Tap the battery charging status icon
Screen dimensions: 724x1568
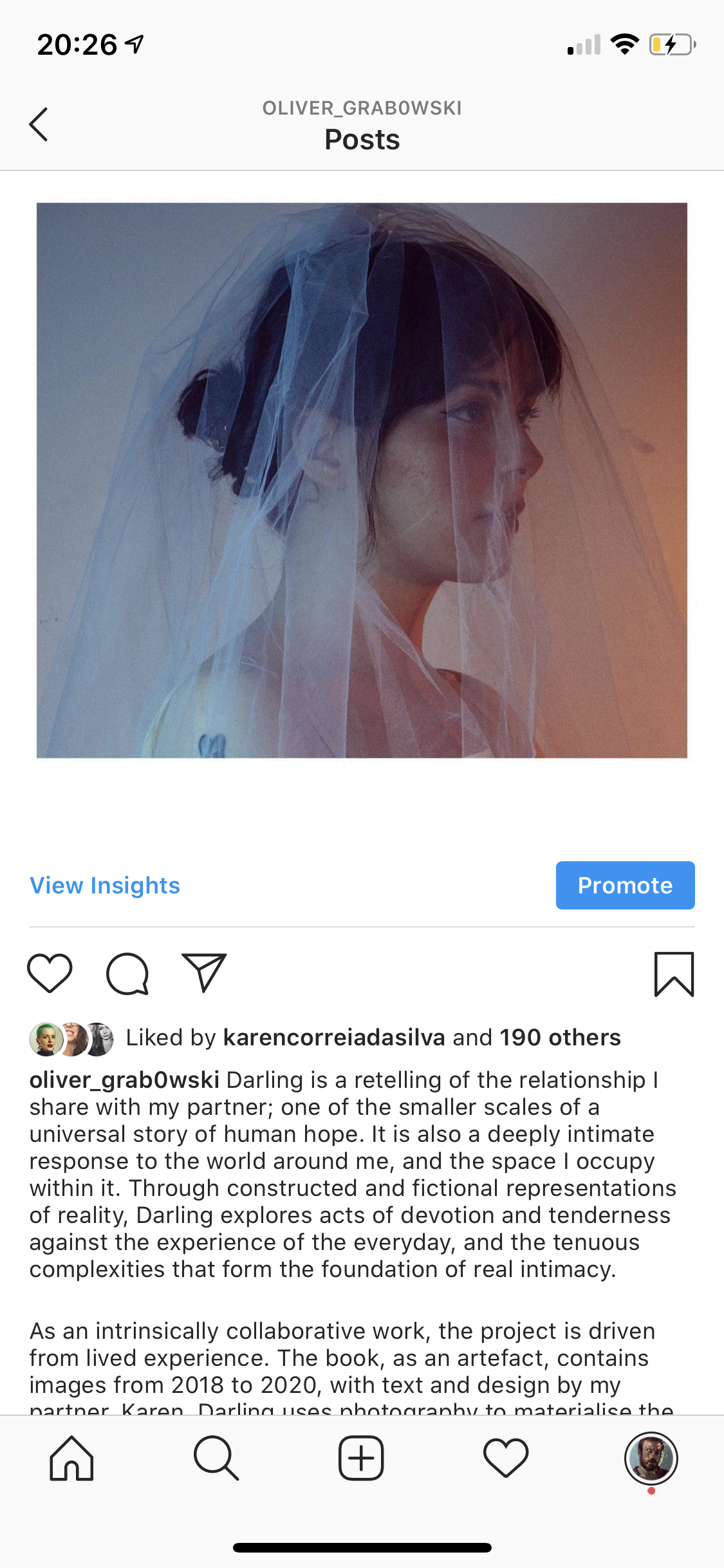coord(673,44)
